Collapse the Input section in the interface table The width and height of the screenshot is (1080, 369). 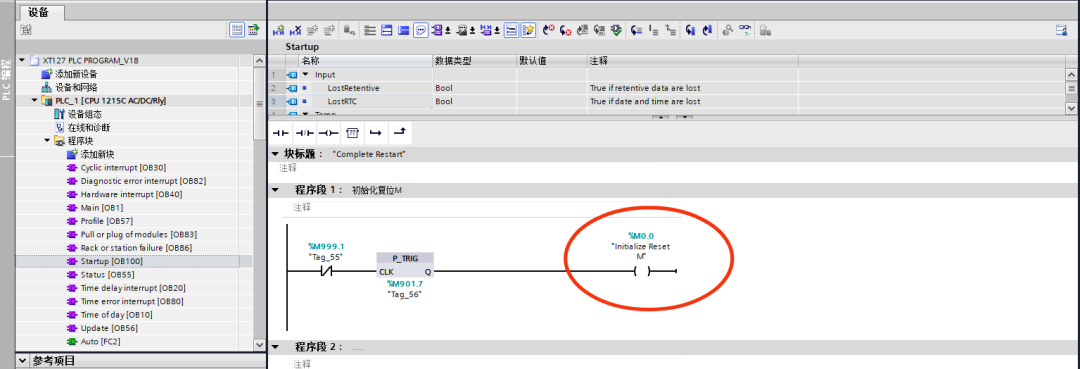tap(305, 74)
